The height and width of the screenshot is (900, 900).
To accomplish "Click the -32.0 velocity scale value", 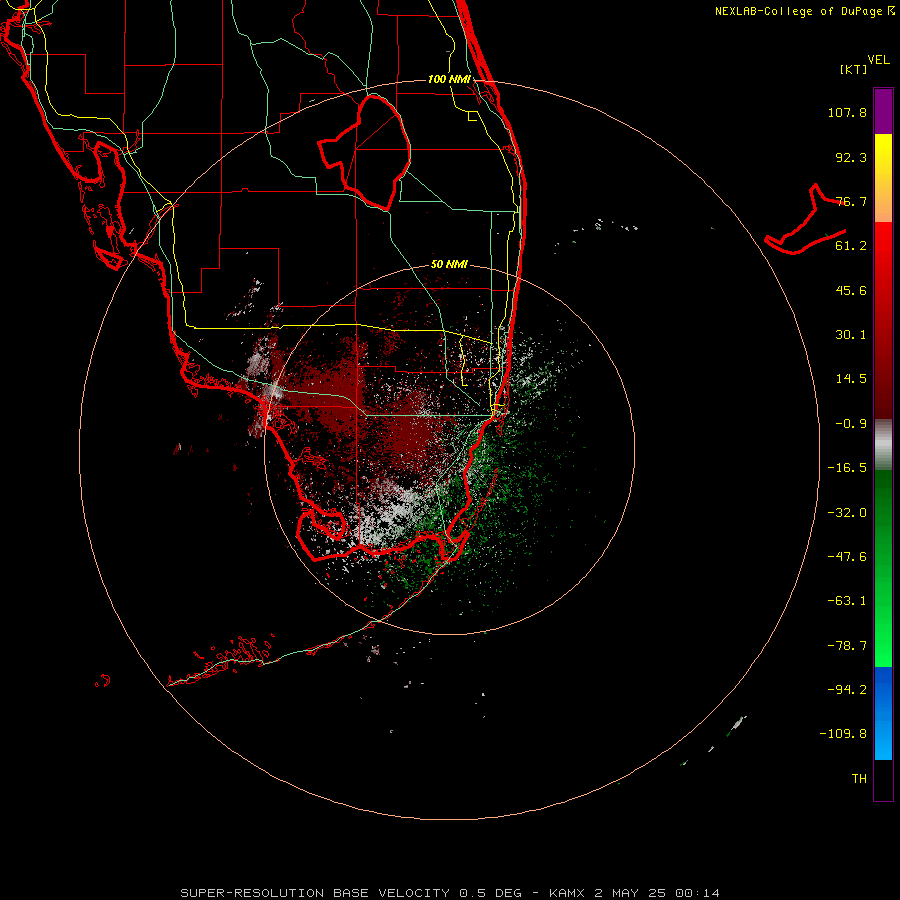I will click(x=847, y=513).
